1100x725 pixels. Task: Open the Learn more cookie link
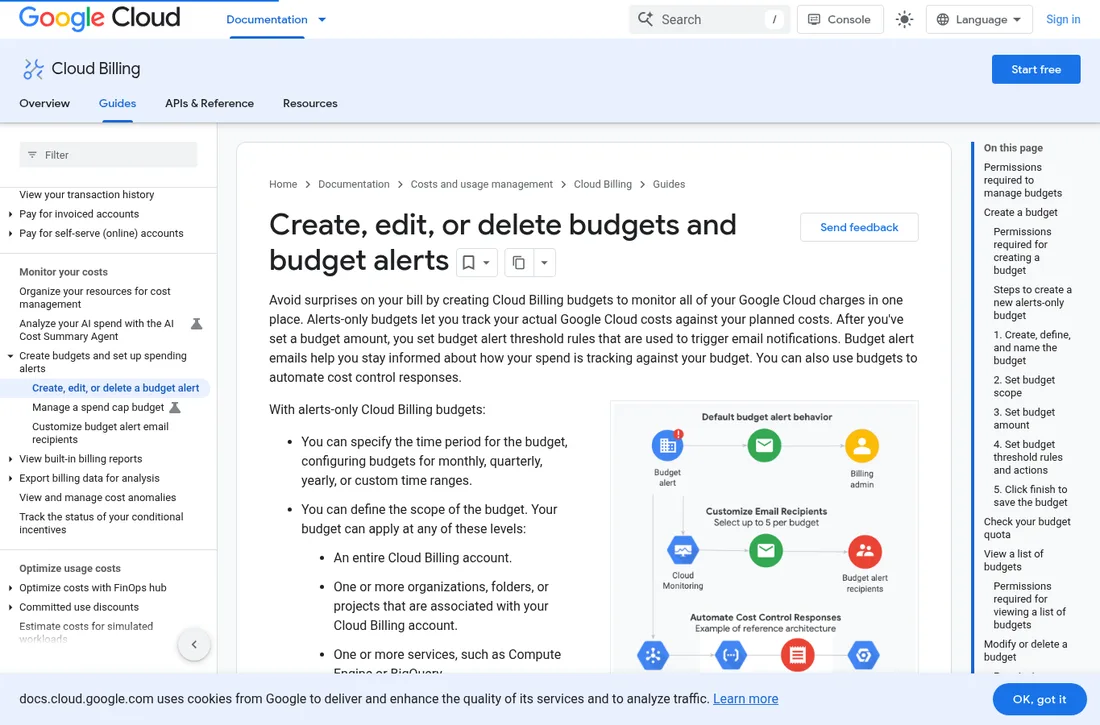(x=745, y=699)
